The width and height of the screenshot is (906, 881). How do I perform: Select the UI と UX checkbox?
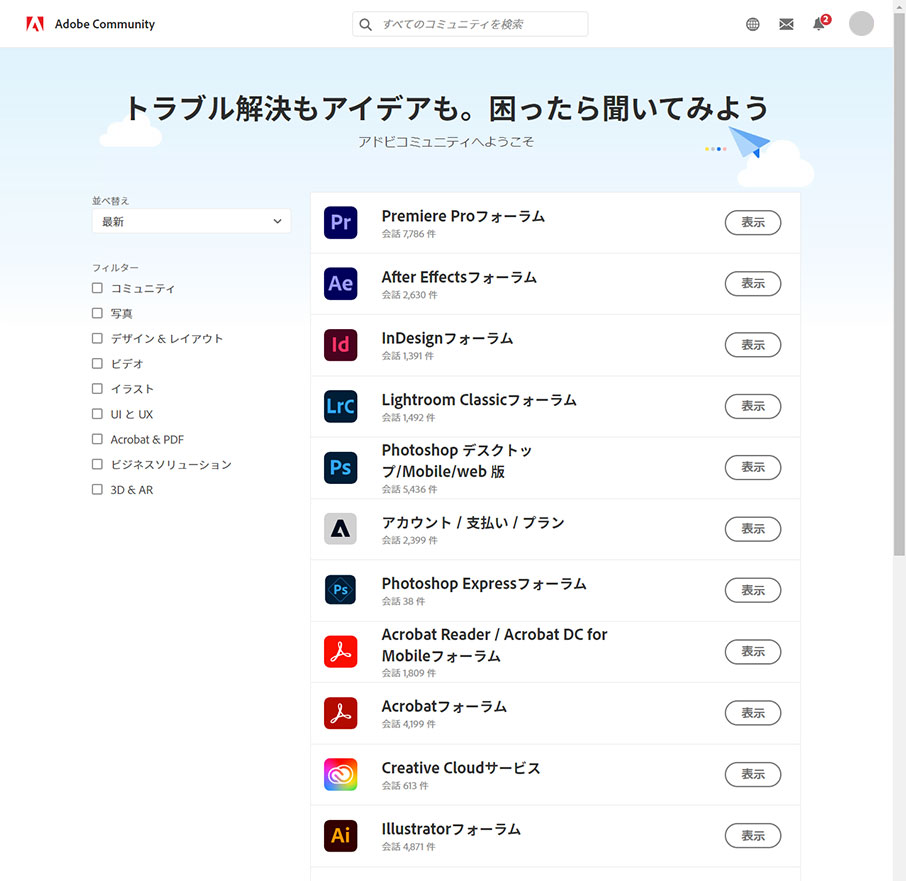[97, 414]
